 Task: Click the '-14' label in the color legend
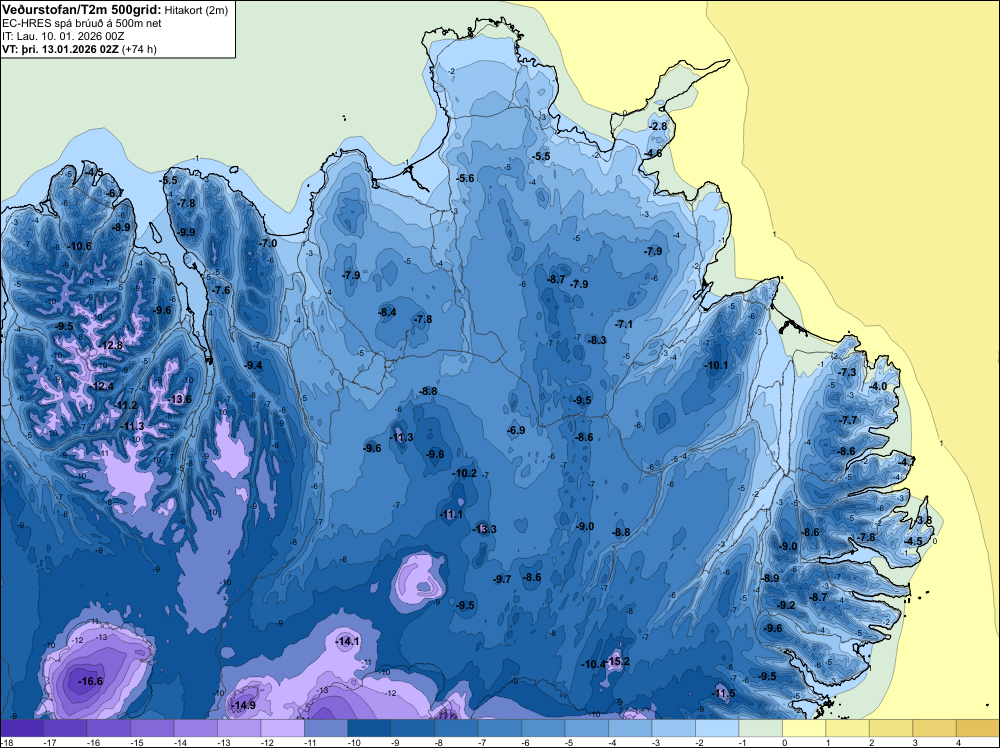179,742
